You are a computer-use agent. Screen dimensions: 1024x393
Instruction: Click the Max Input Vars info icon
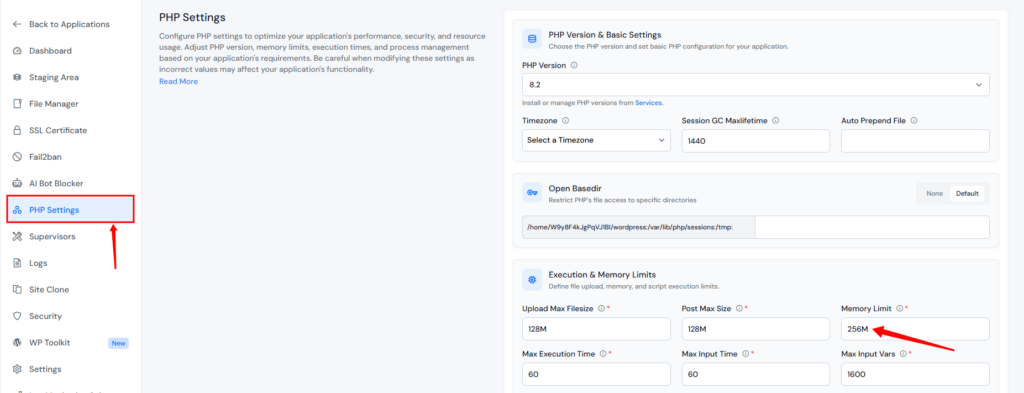click(x=903, y=354)
